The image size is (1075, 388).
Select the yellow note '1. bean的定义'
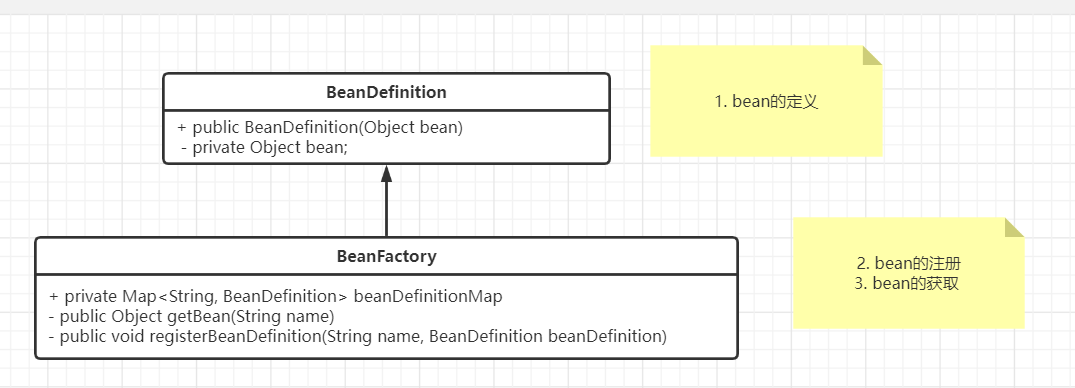click(x=766, y=101)
